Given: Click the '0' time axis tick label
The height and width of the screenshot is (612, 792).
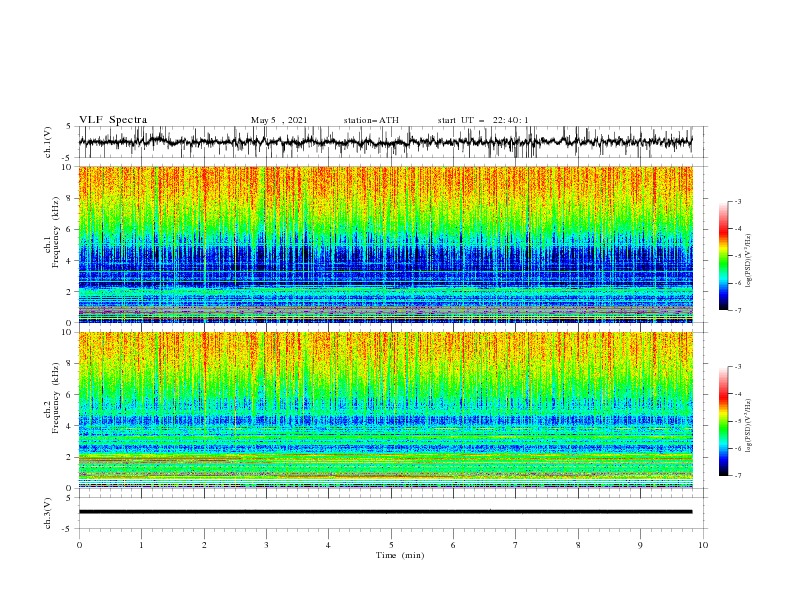Looking at the screenshot, I should coord(79,545).
